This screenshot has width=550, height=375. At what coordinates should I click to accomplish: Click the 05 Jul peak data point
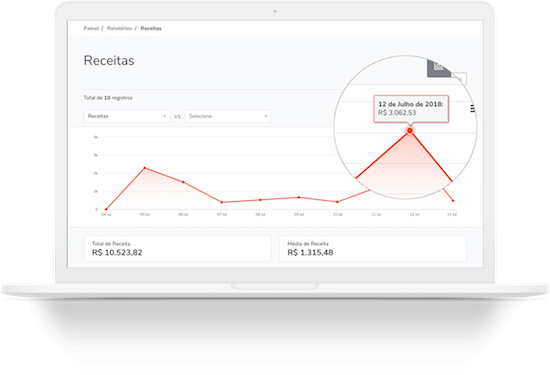click(x=145, y=168)
